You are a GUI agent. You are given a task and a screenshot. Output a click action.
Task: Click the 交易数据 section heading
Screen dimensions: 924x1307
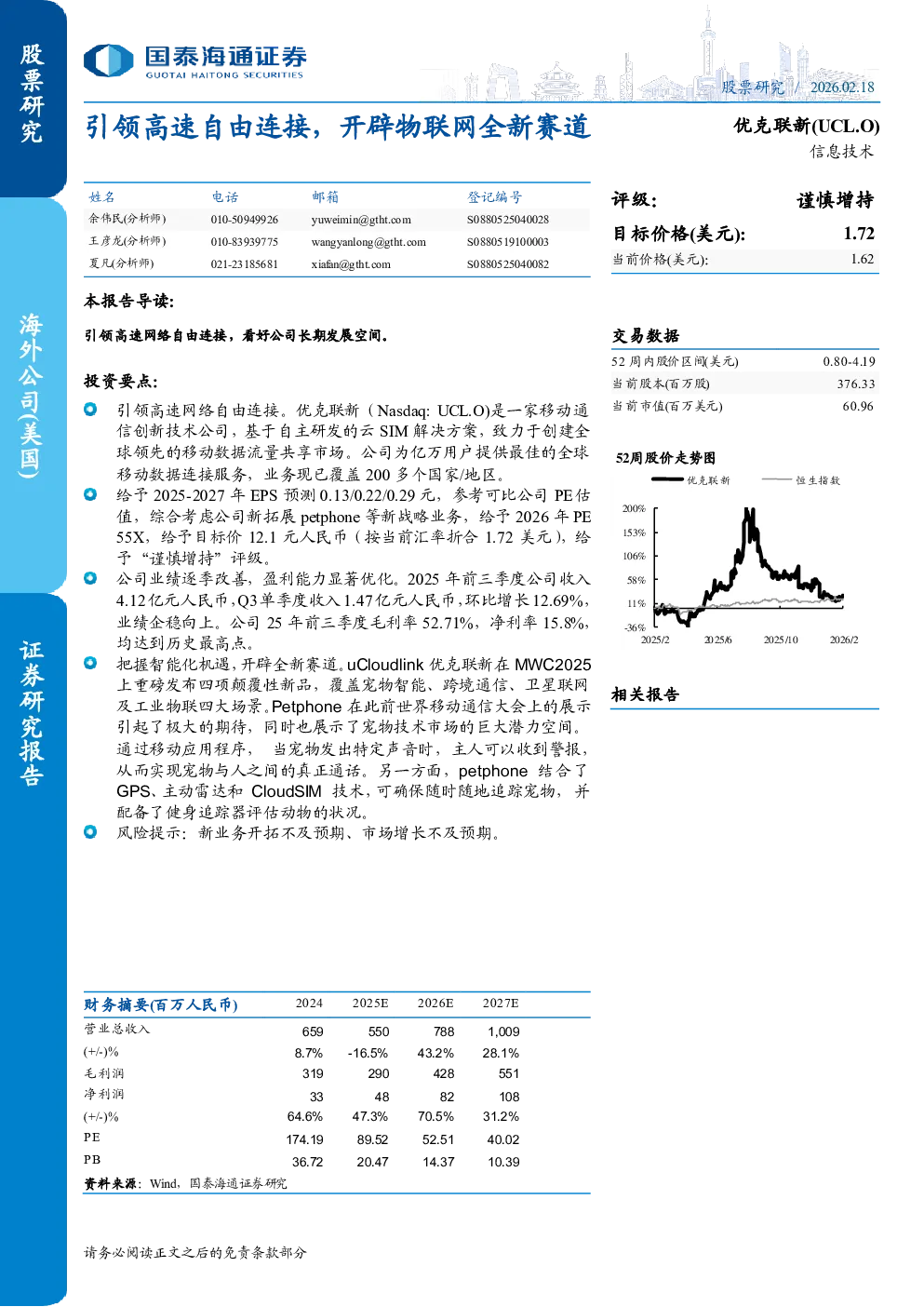pos(646,336)
